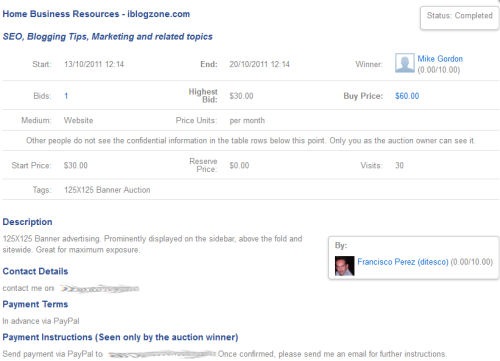Click the Start date 13/10/2011 value

tap(94, 64)
